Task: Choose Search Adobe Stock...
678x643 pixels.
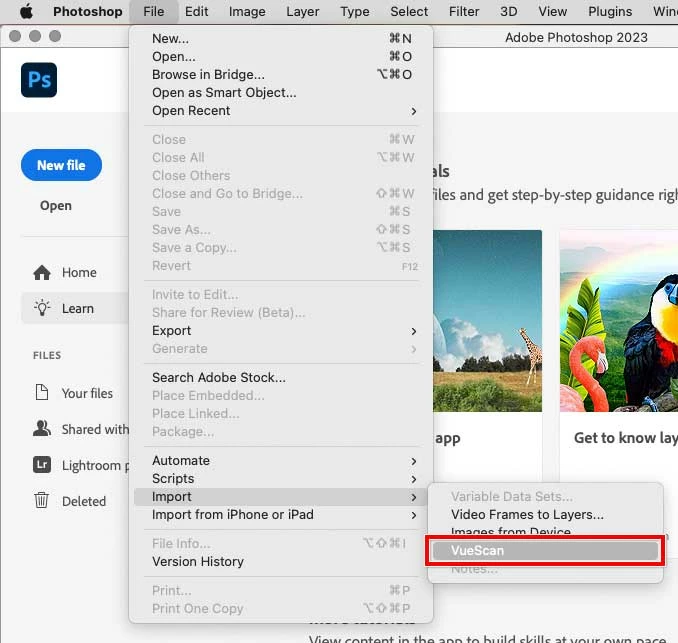Action: click(281, 377)
